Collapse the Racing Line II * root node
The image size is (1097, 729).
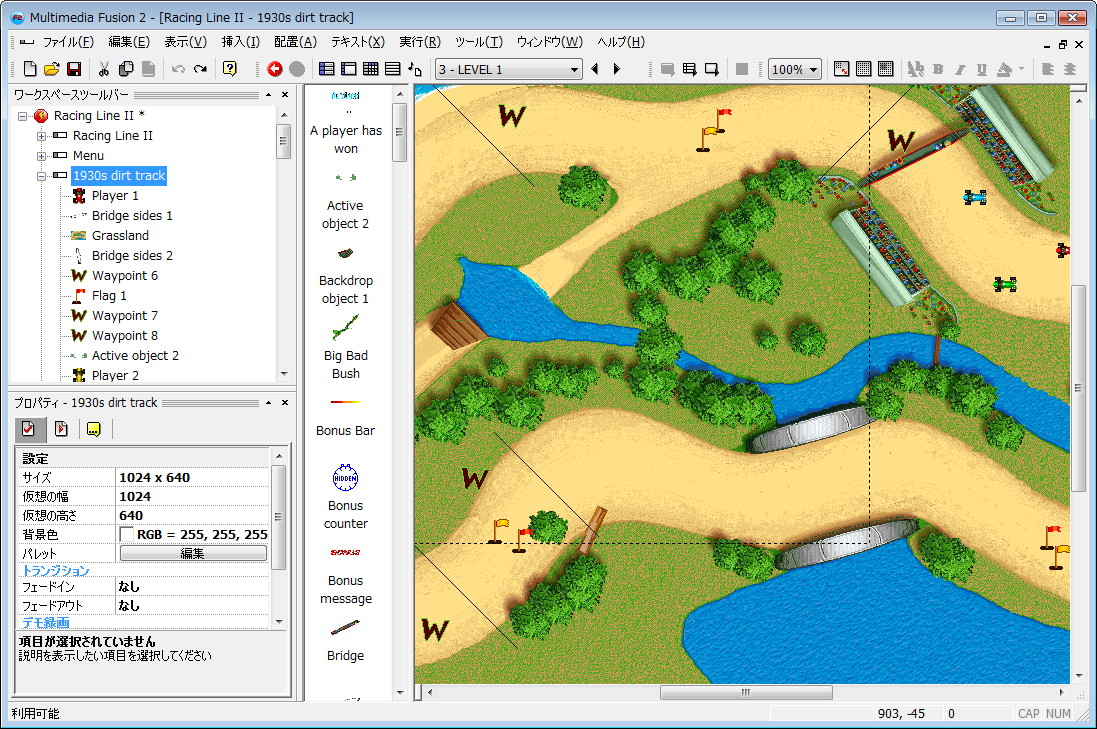(22, 116)
